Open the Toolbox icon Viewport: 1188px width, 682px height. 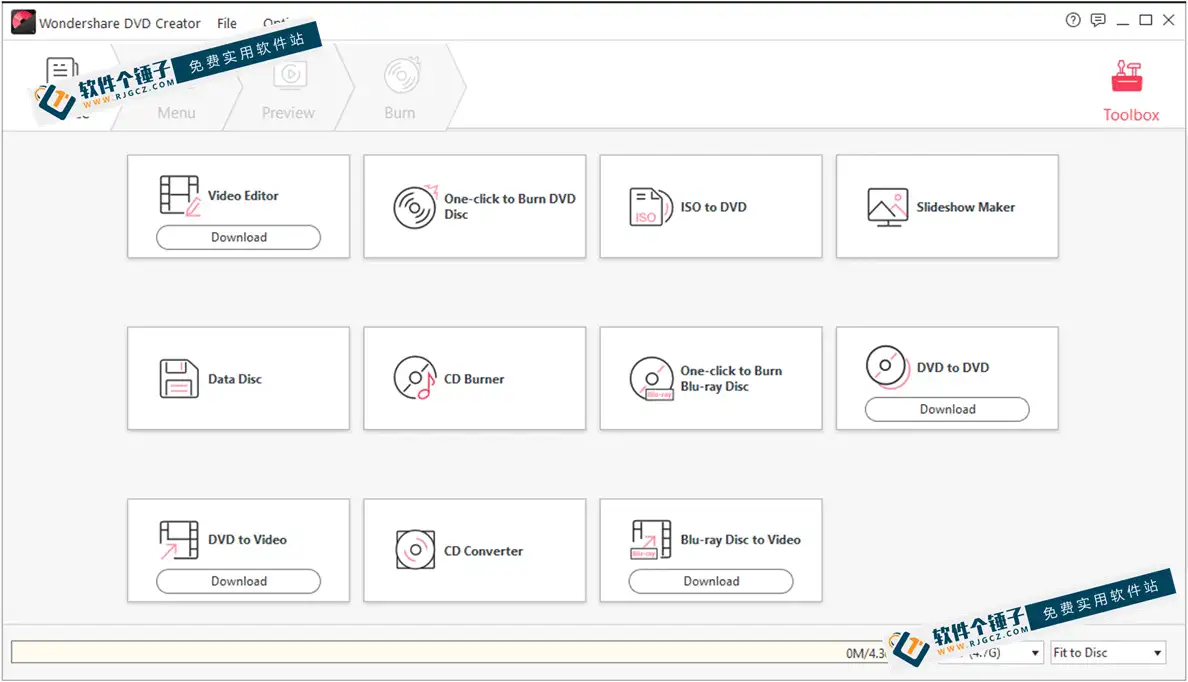pyautogui.click(x=1127, y=76)
